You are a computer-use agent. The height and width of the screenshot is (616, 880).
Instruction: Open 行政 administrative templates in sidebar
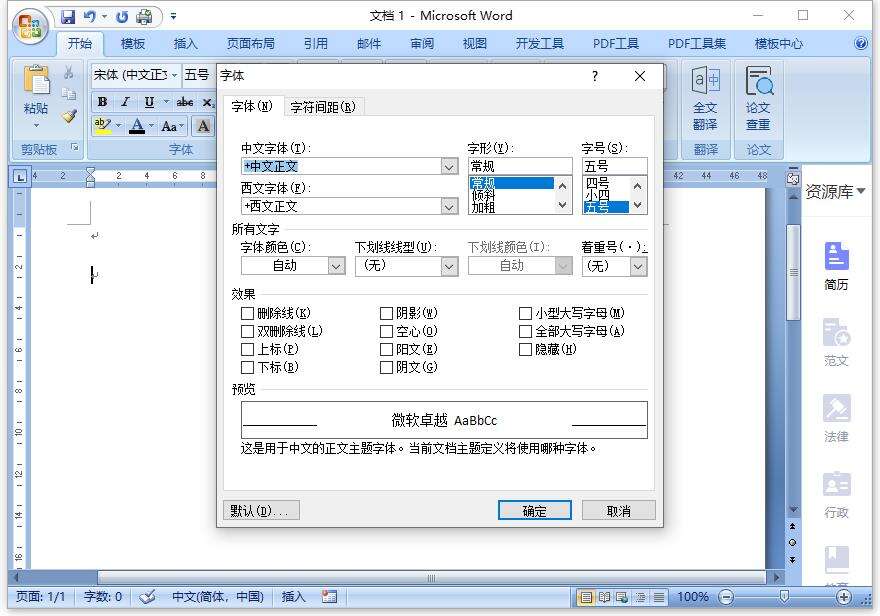[836, 495]
